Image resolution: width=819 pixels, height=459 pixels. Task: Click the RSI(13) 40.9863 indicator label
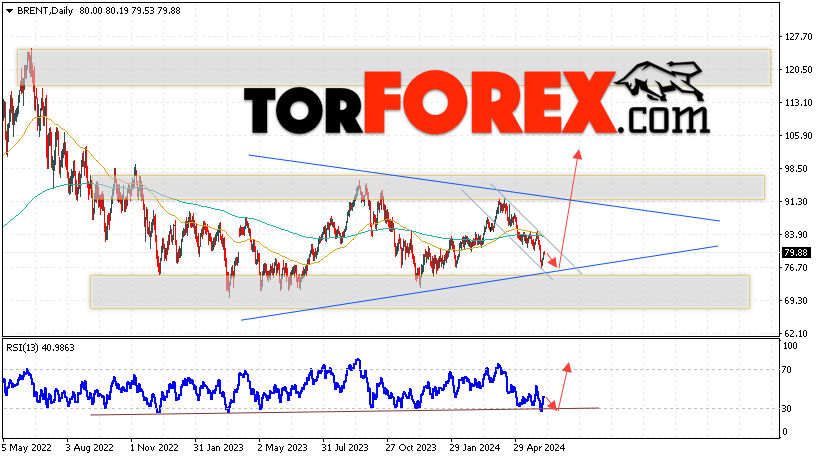(x=40, y=348)
